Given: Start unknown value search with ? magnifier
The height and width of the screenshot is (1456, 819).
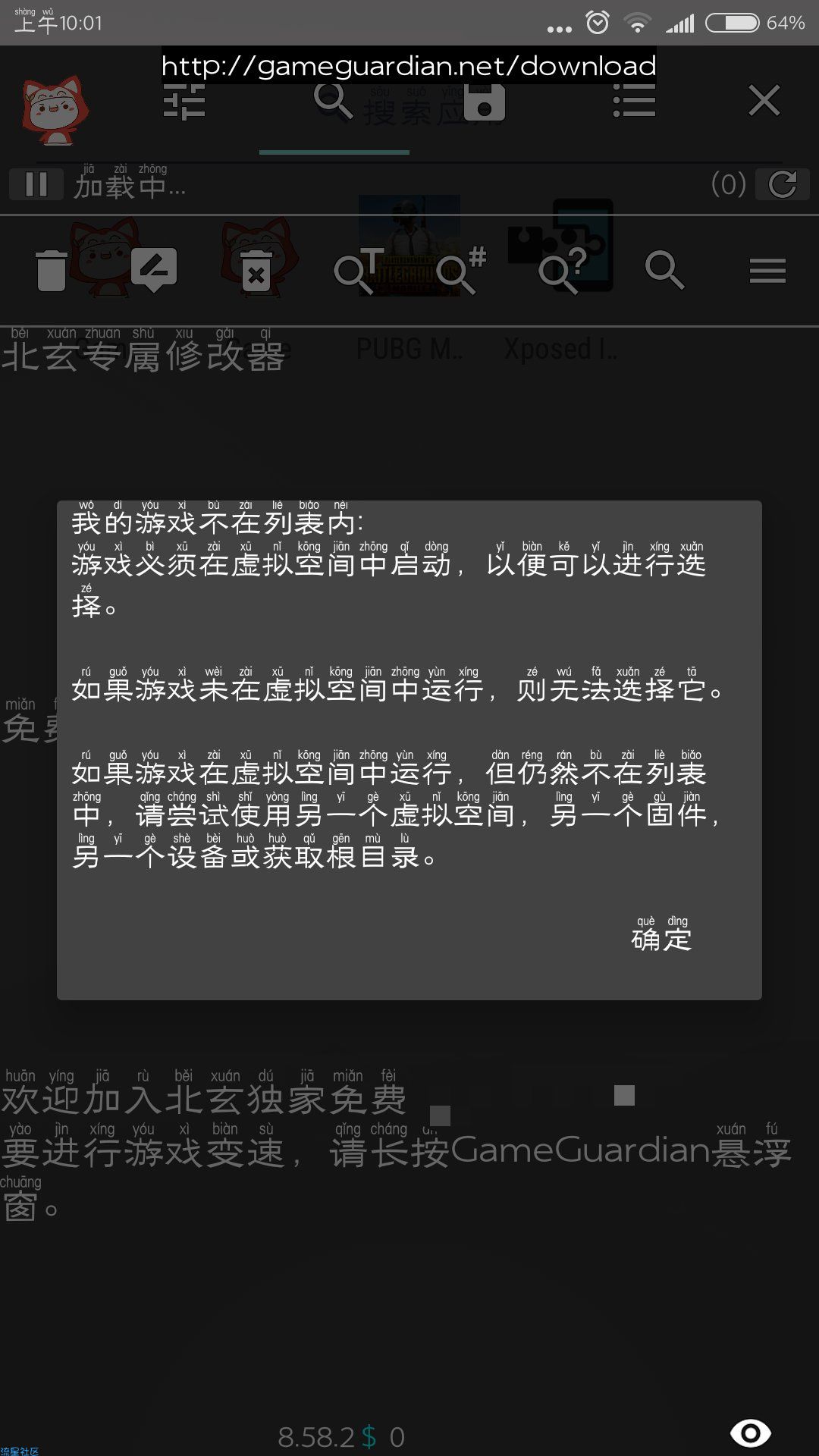Looking at the screenshot, I should [563, 271].
